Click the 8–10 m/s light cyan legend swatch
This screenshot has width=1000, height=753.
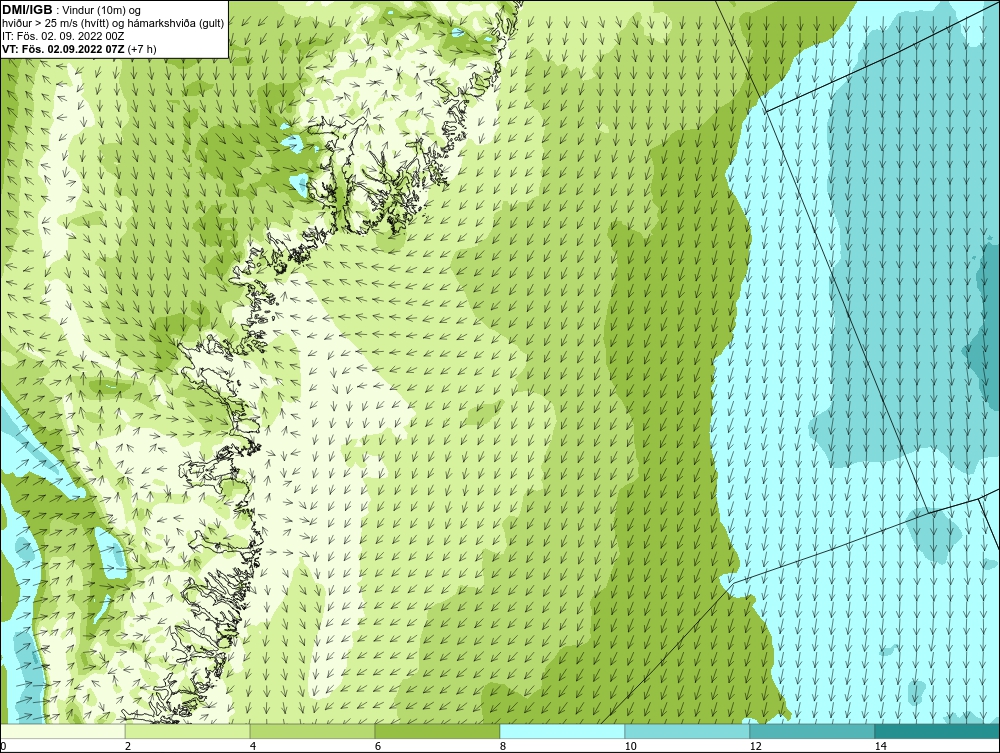562,731
